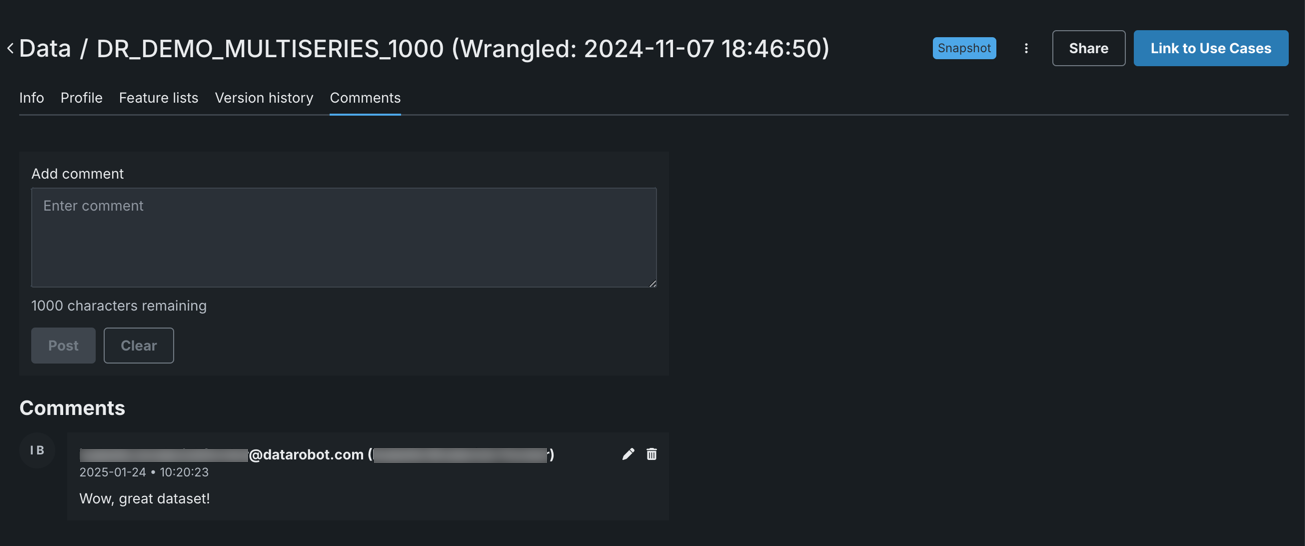
Task: Focus the Enter comment text field
Action: click(344, 238)
